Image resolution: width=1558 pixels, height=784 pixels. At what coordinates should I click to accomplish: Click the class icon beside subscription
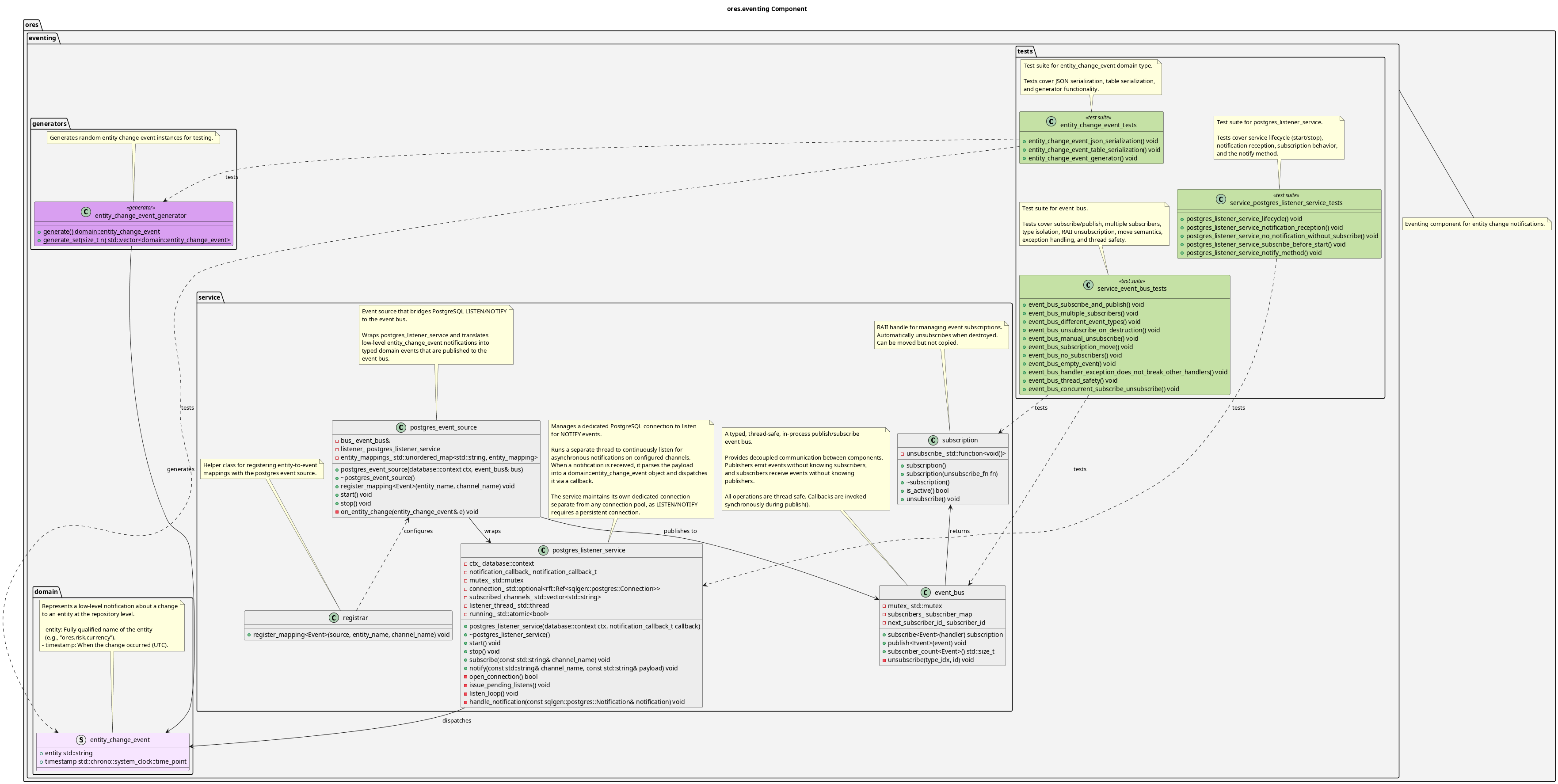pyautogui.click(x=933, y=441)
